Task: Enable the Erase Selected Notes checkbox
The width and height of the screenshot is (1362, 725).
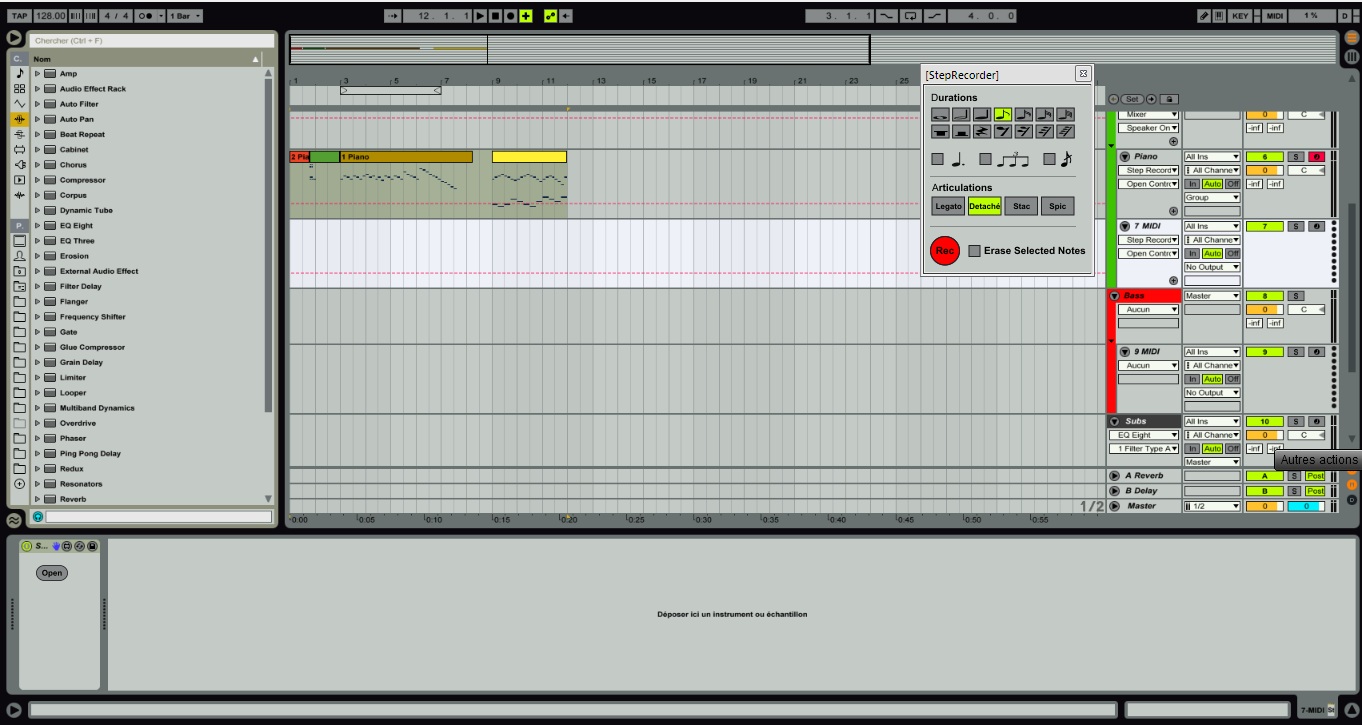Action: (974, 251)
